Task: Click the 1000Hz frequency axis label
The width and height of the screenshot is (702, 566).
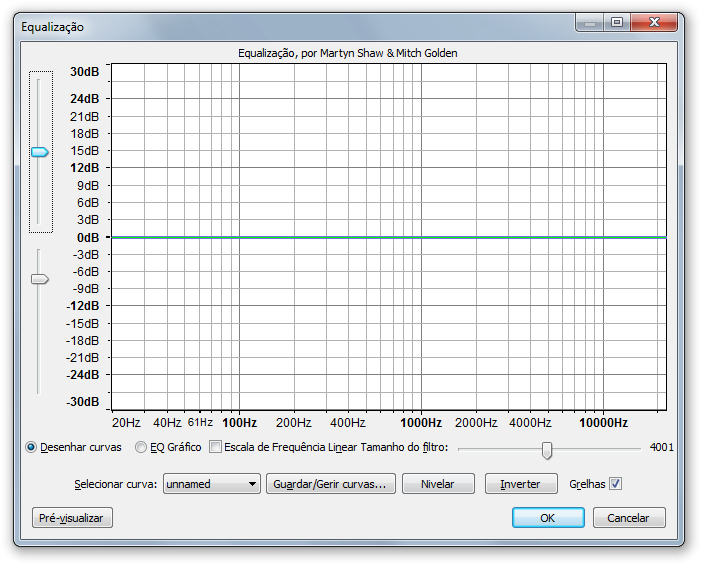Action: (x=421, y=423)
